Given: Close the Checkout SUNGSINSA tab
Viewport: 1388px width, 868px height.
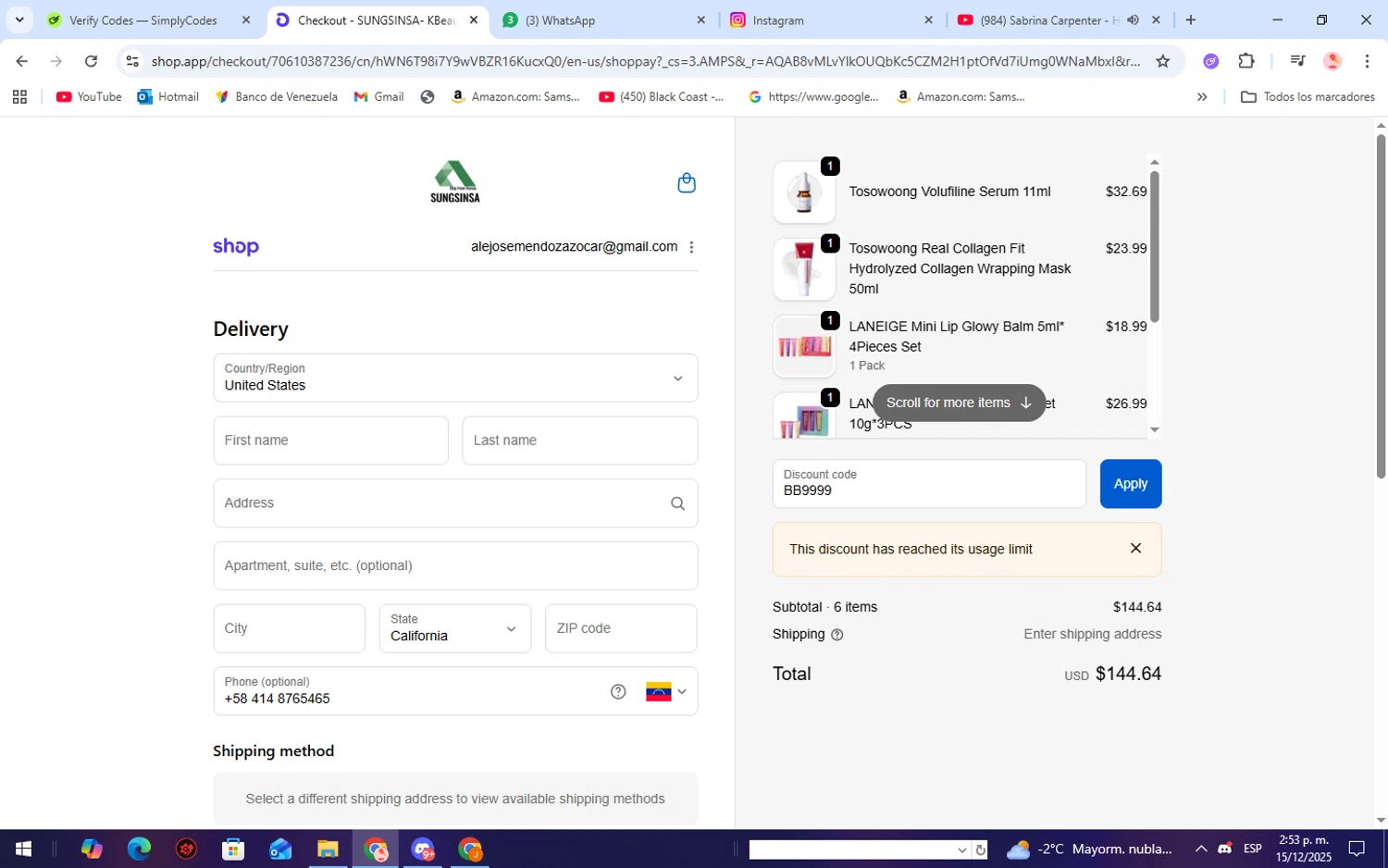Looking at the screenshot, I should tap(474, 19).
